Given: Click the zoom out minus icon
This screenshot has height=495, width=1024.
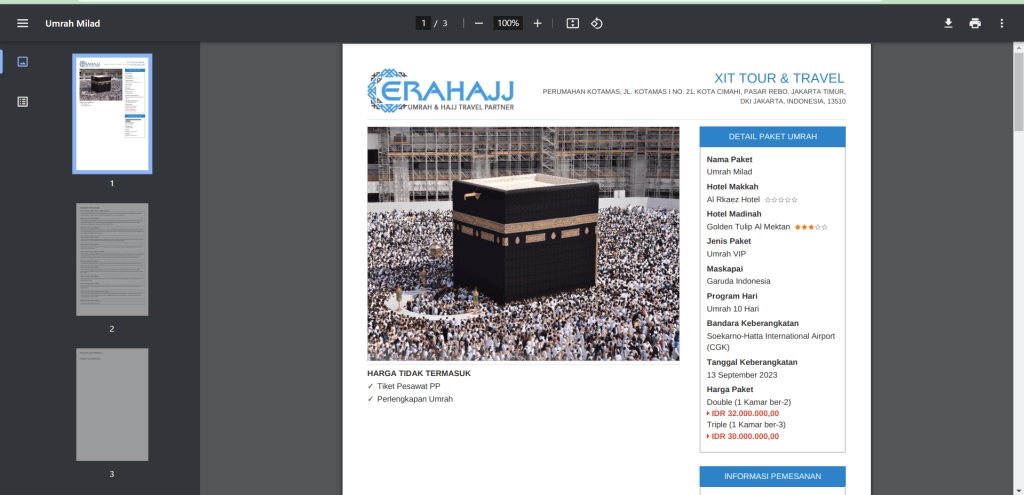Looking at the screenshot, I should (x=479, y=23).
